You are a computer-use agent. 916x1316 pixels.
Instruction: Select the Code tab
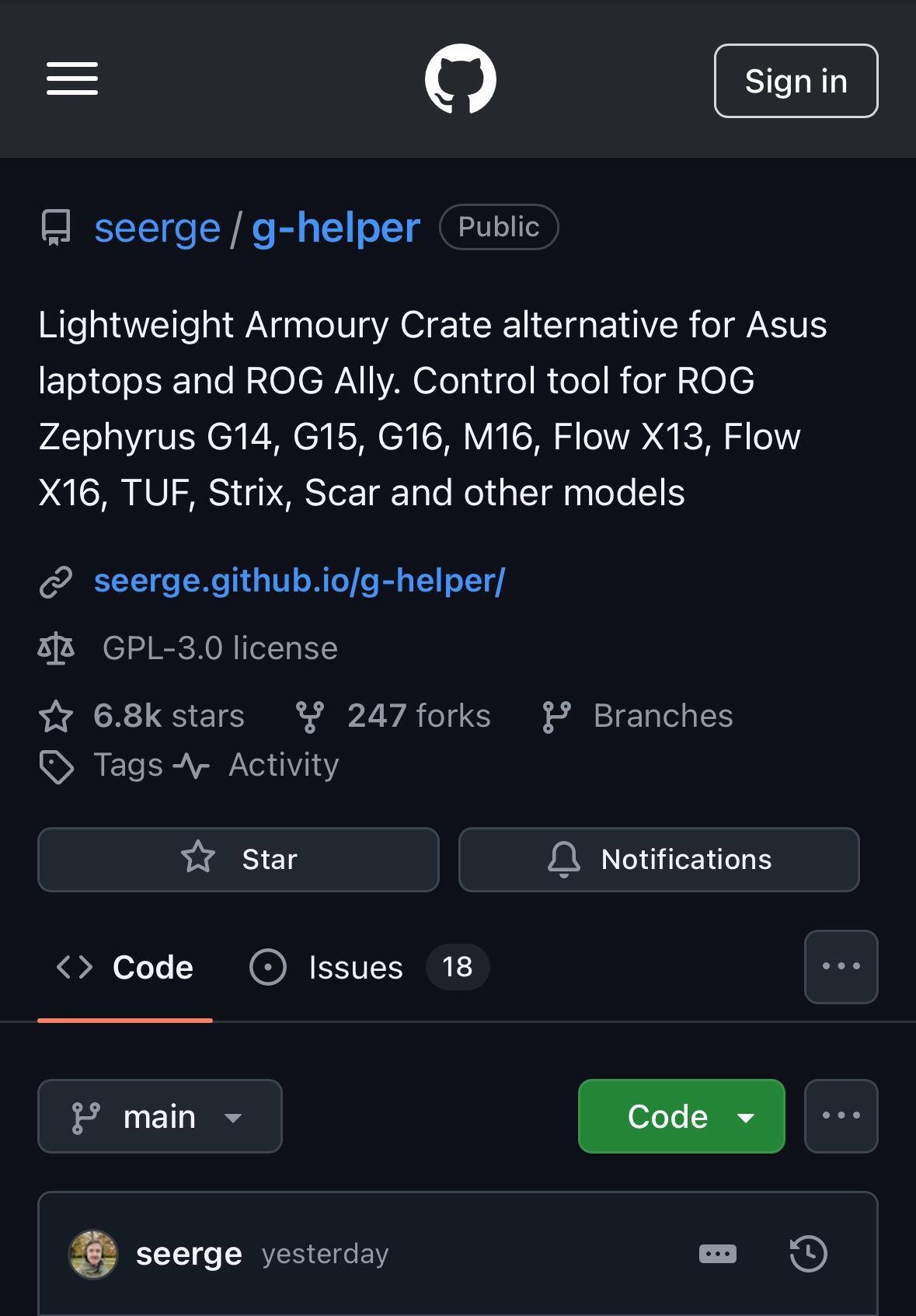[x=125, y=967]
